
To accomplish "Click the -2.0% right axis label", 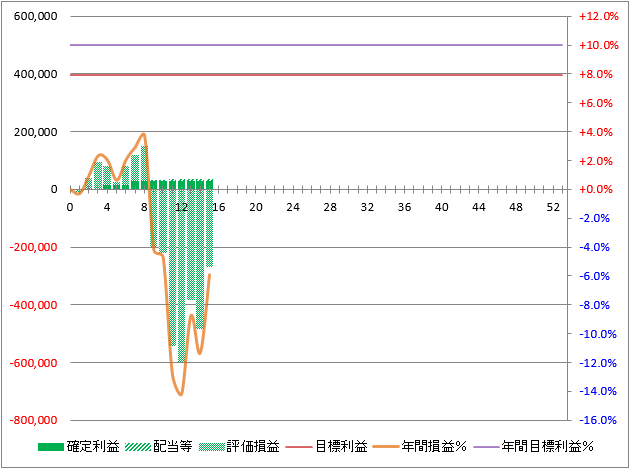I will coord(595,218).
